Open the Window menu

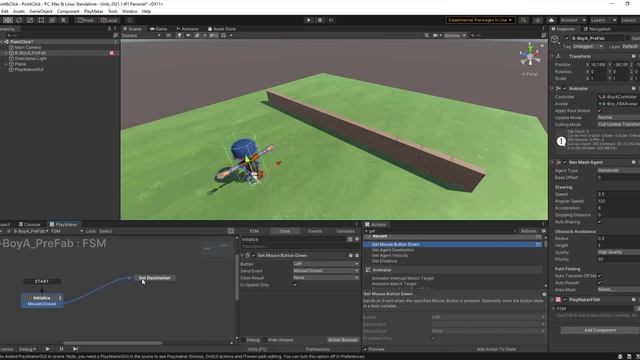tap(129, 11)
